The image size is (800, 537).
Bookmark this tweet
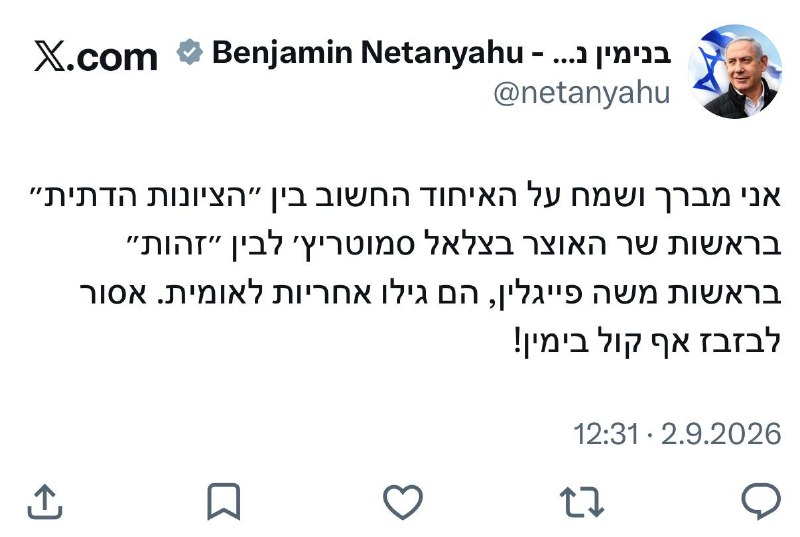pos(223,501)
